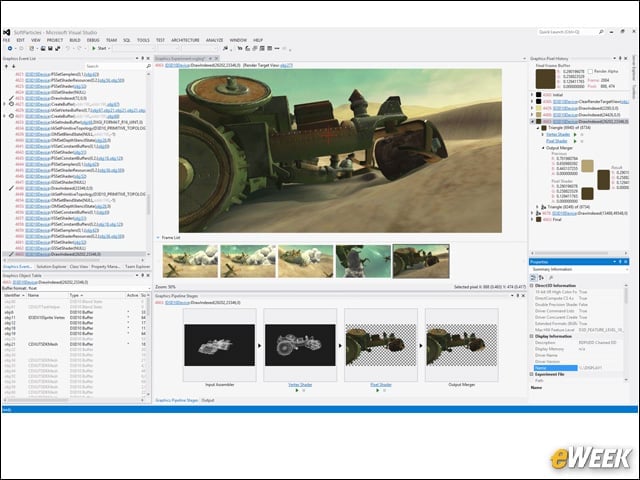Click the Pixel Shader link in pipeline stages
640x480 pixels.
[x=381, y=385]
